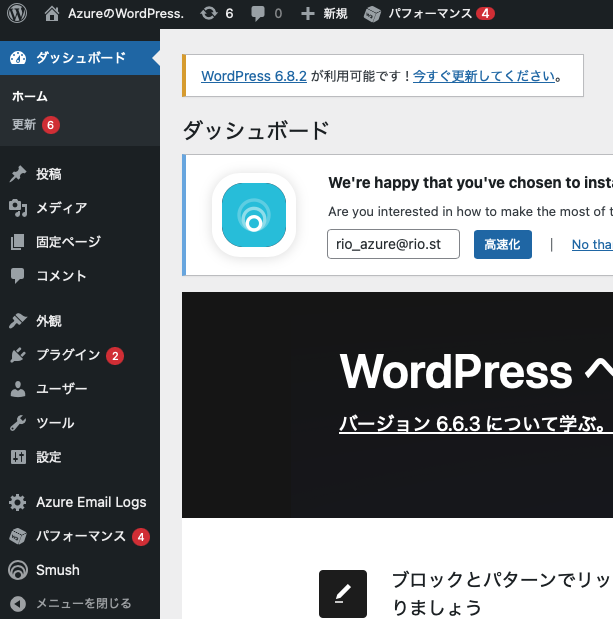This screenshot has height=619, width=613.
Task: Click the pushpin icon for 投稿
Action: tap(18, 174)
